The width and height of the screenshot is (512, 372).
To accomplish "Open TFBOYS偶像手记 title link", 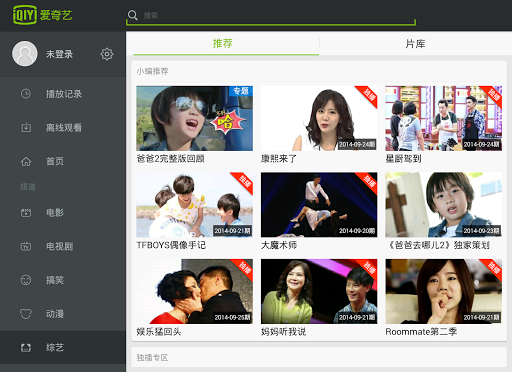I will click(171, 245).
